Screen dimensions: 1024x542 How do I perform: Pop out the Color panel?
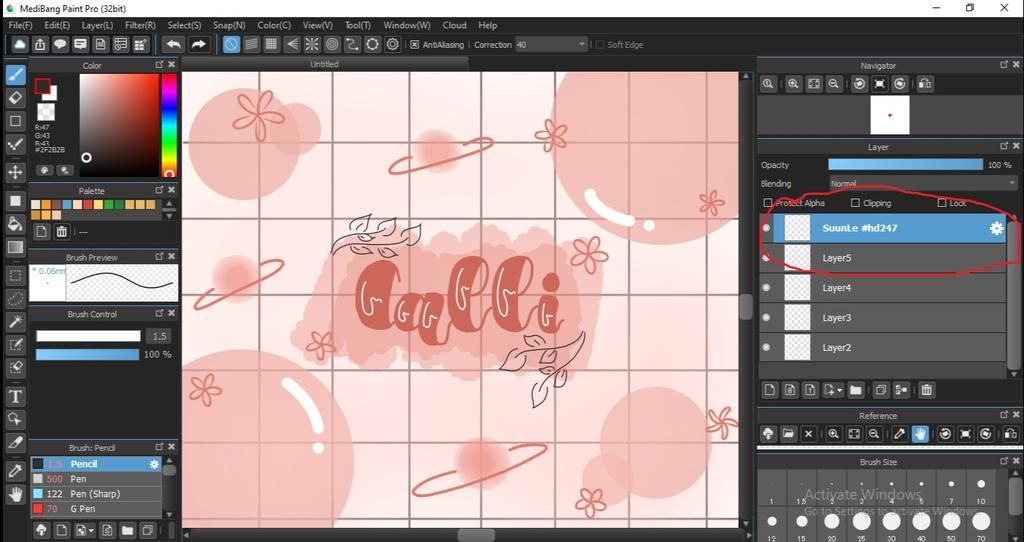tap(159, 65)
